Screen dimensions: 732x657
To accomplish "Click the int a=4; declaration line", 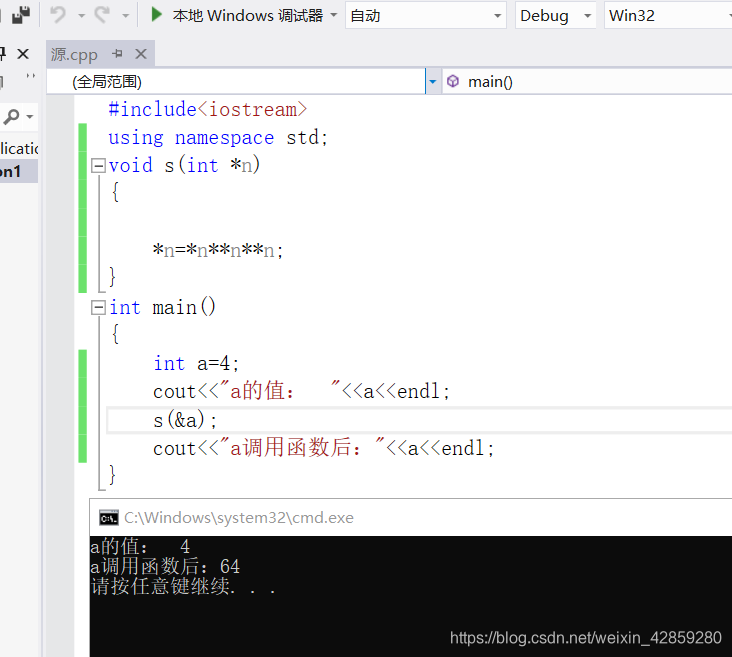I will point(196,363).
